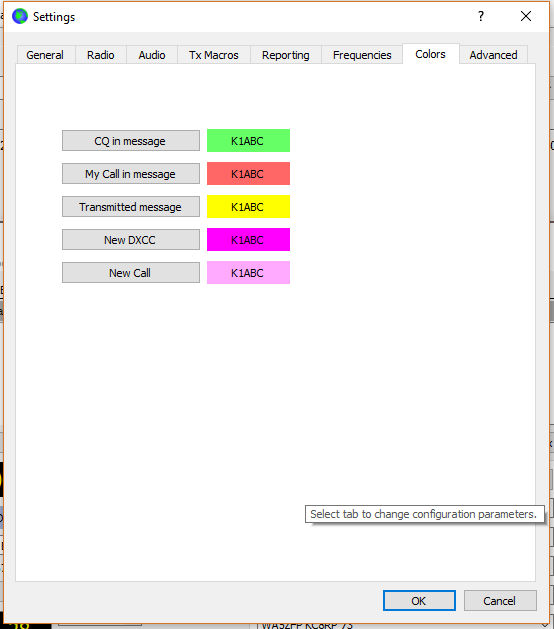Click the My Call in message button
Viewport: 554px width, 629px height.
coord(131,174)
